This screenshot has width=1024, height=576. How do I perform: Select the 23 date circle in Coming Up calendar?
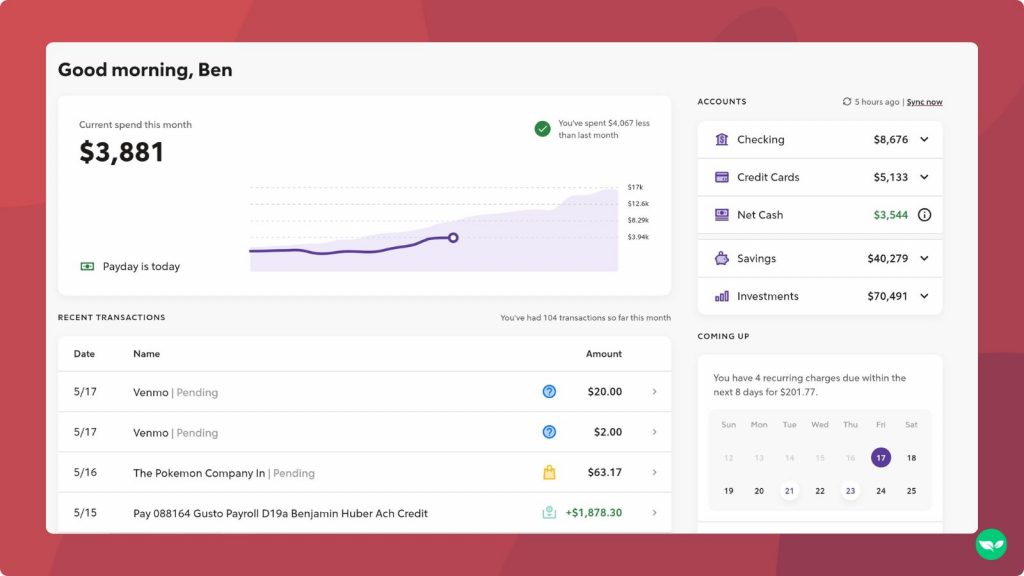click(850, 491)
